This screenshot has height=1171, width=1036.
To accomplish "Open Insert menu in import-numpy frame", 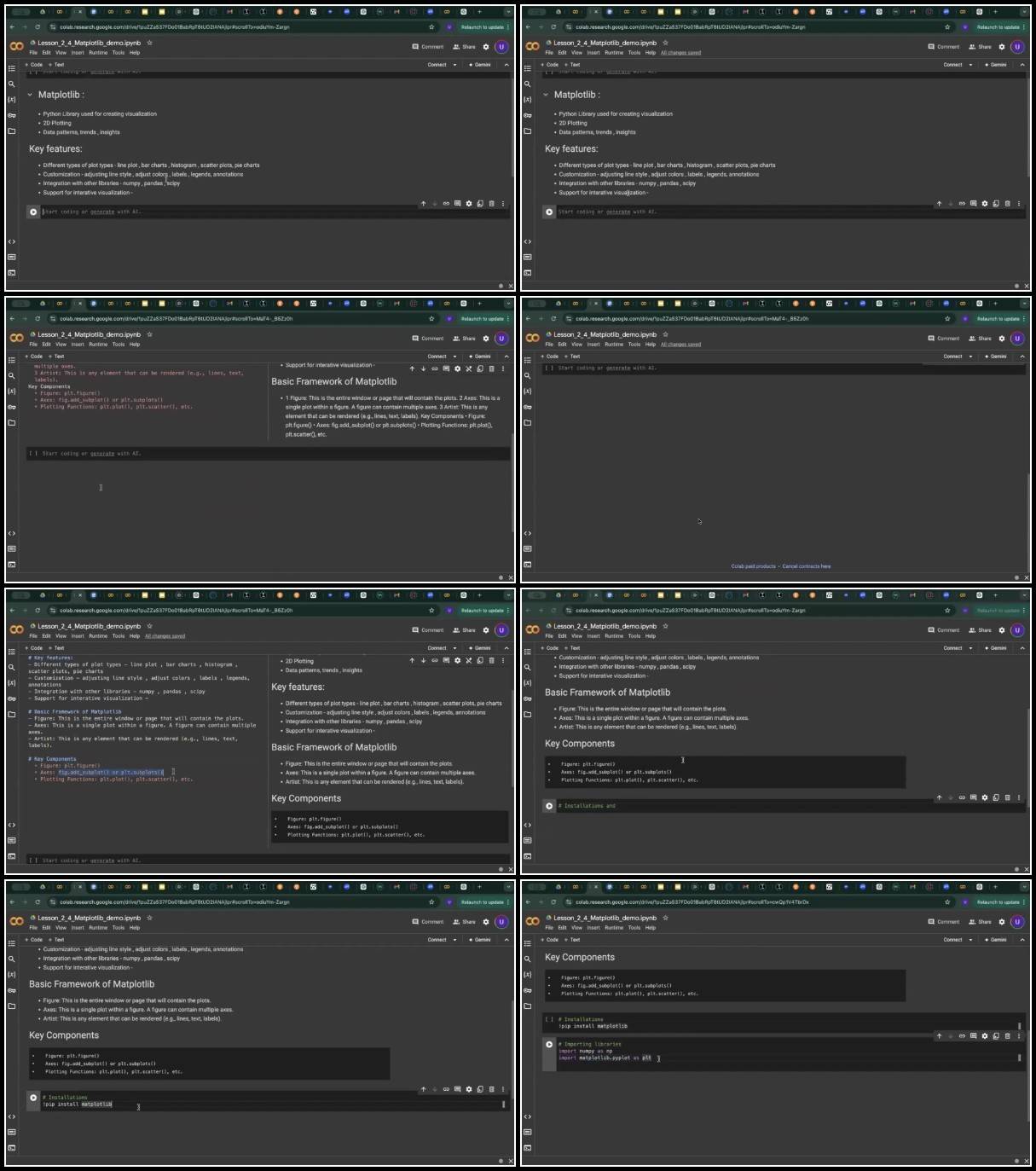I will pos(593,928).
